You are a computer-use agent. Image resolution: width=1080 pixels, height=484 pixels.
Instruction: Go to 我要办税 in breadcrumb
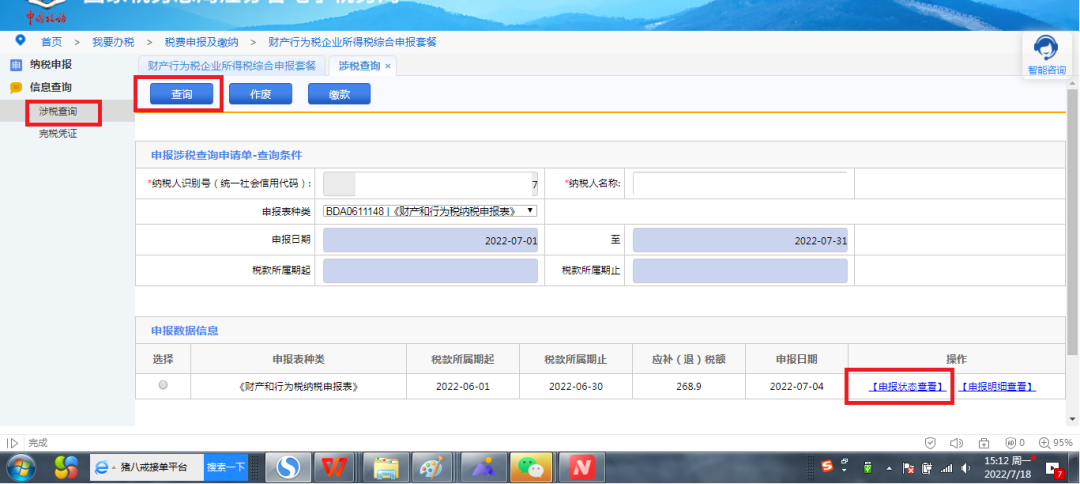pyautogui.click(x=113, y=42)
